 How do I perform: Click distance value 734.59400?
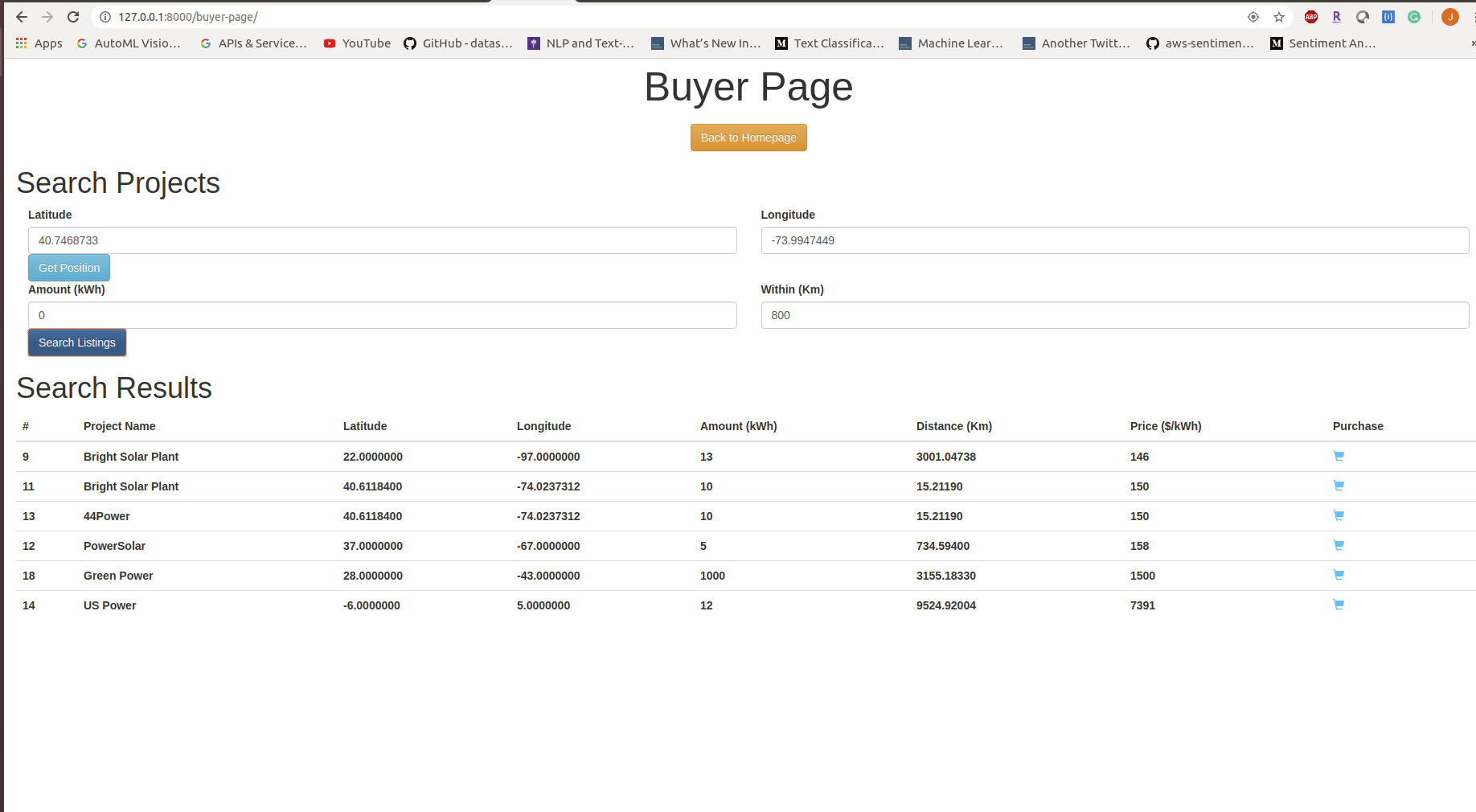943,546
